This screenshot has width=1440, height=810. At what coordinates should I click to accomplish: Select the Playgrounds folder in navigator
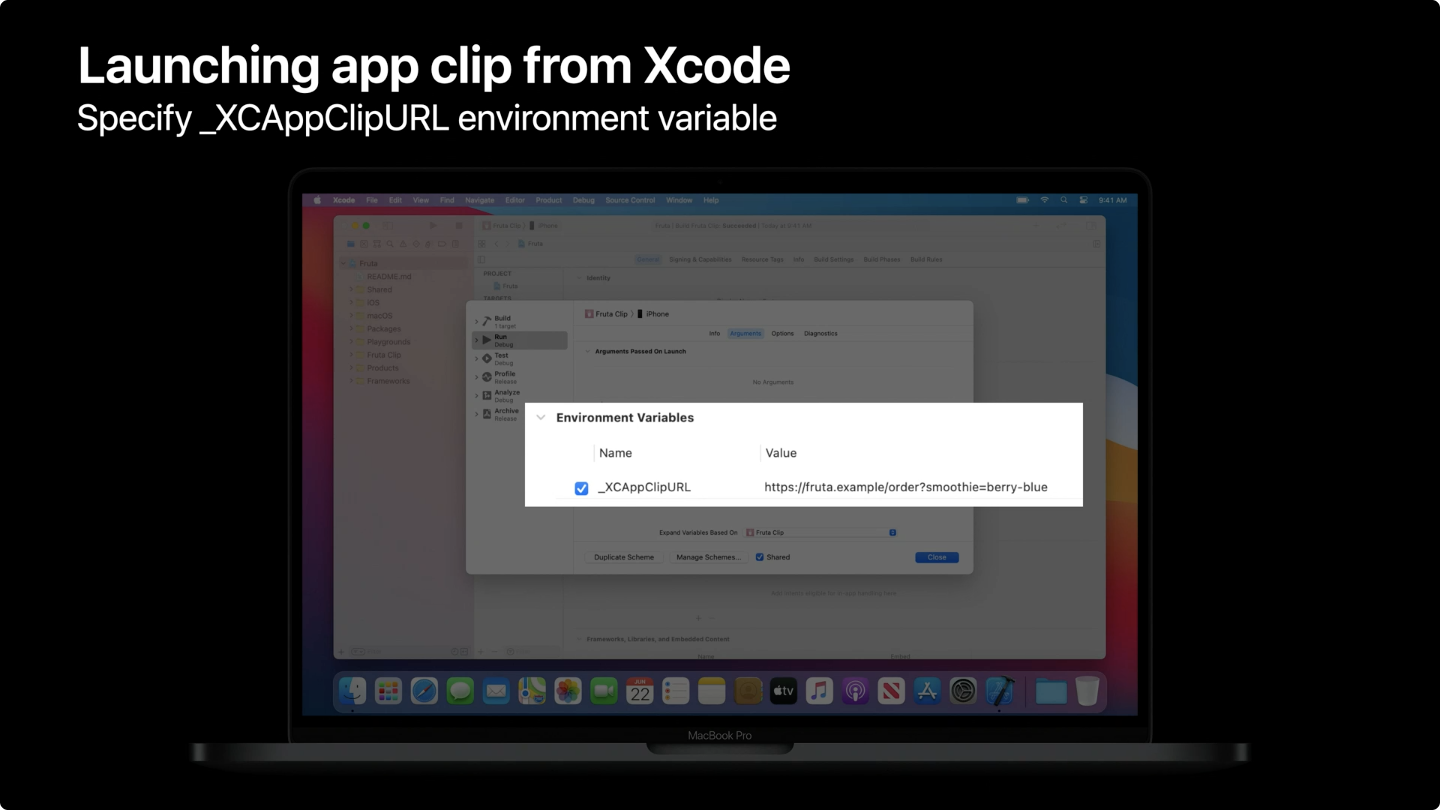pyautogui.click(x=388, y=342)
